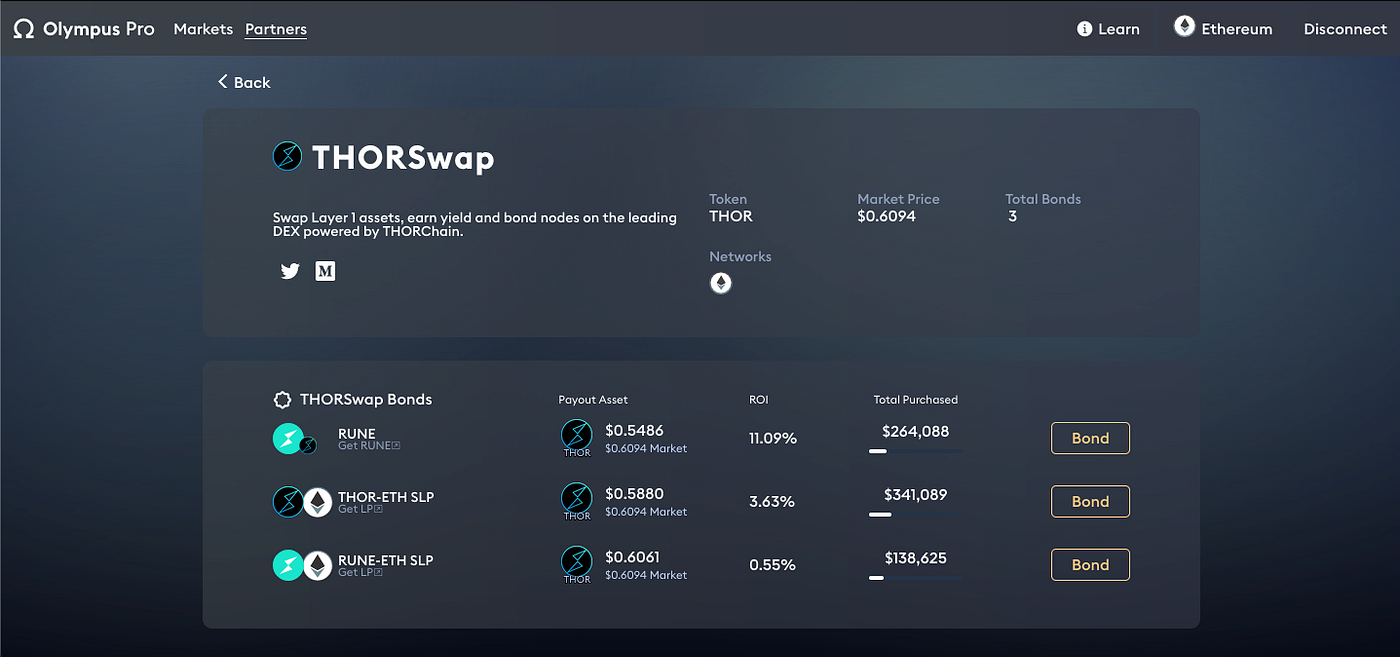Select the Partners nav tab
This screenshot has height=657, width=1400.
[x=276, y=29]
